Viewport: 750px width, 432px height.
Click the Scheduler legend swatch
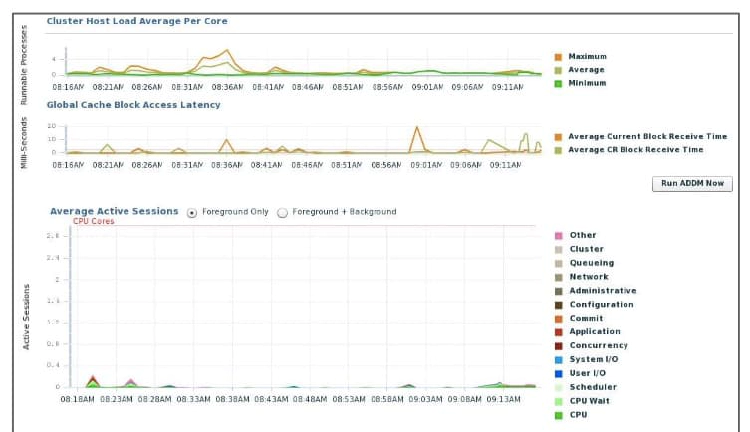point(558,388)
